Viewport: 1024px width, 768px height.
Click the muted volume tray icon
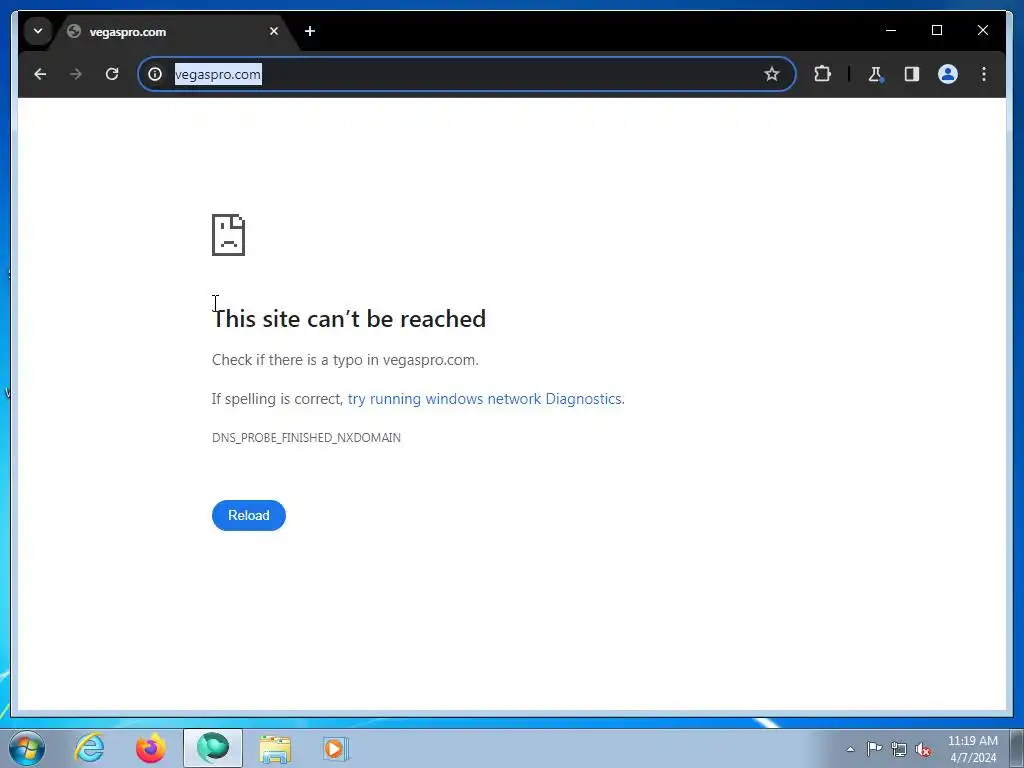coord(923,750)
